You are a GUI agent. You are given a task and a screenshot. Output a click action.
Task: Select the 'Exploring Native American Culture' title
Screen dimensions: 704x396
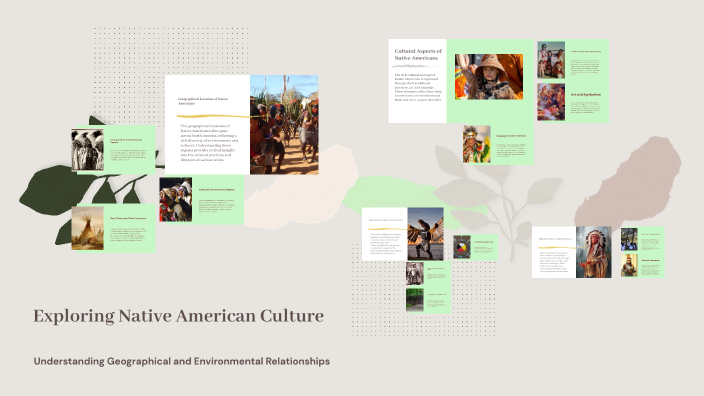click(178, 316)
